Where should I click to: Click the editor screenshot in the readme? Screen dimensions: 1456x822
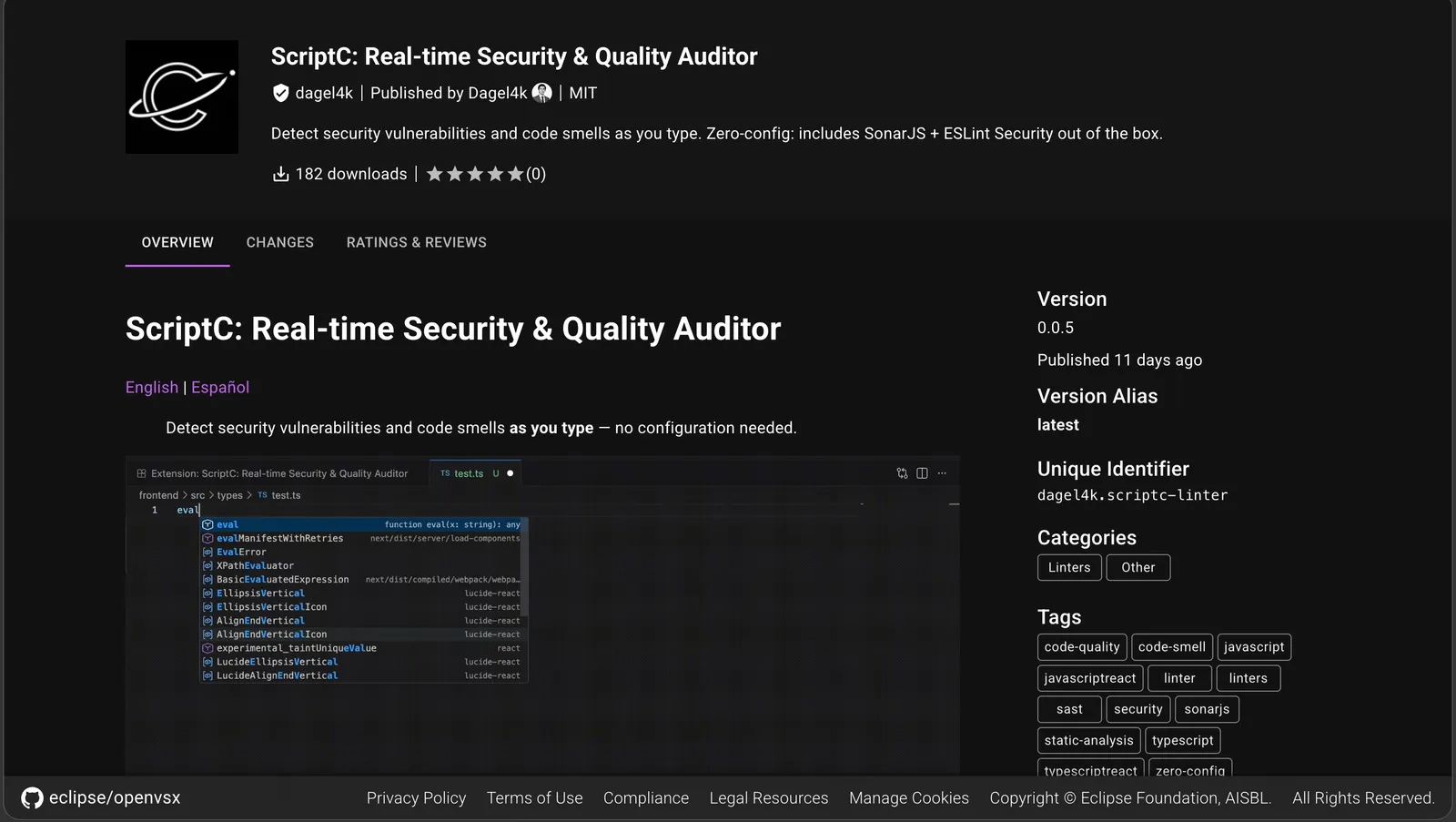click(x=542, y=615)
